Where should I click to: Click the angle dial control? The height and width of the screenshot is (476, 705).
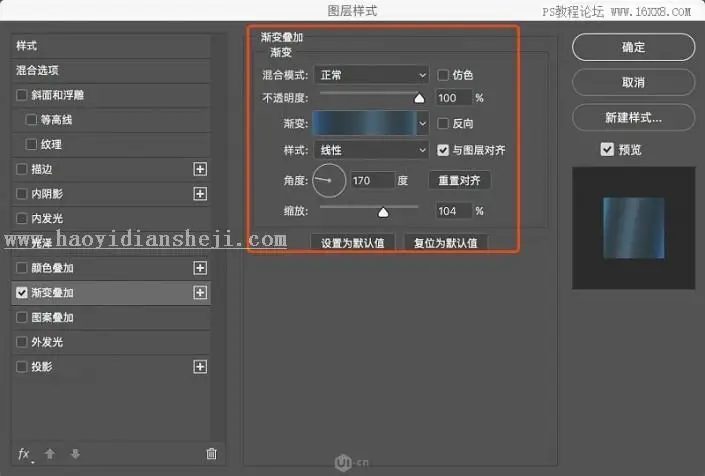(x=329, y=181)
